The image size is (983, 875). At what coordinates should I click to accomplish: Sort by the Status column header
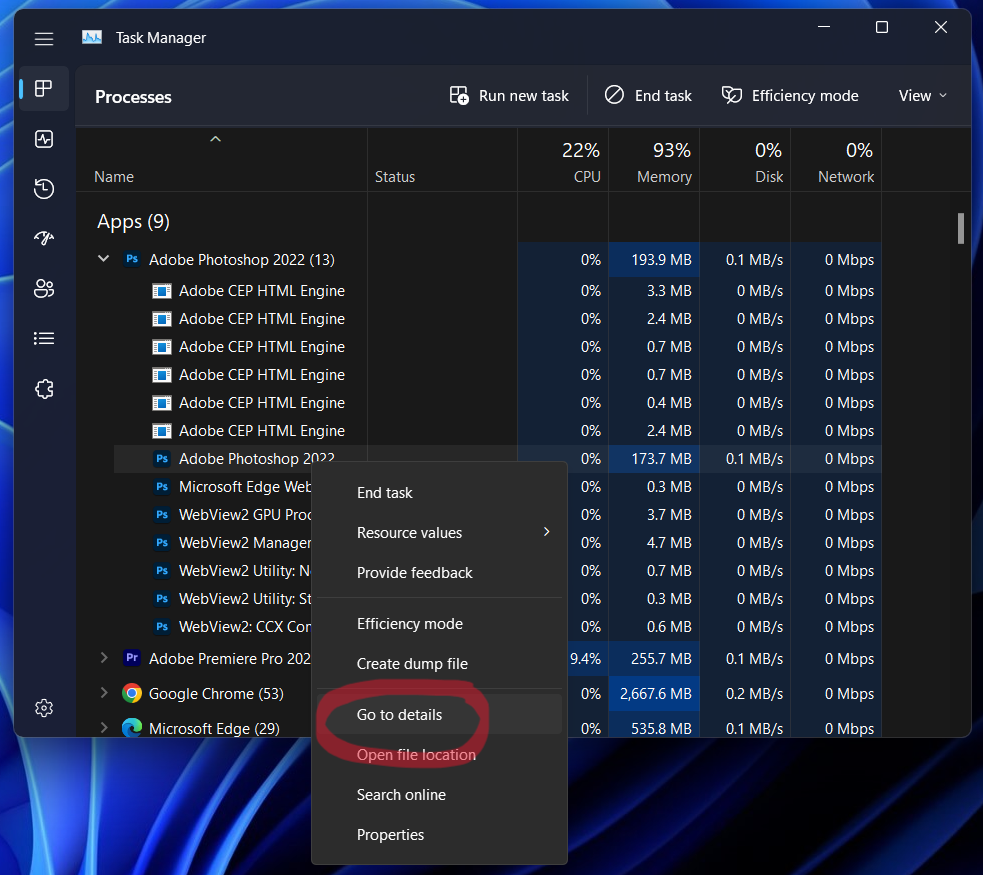coord(442,159)
